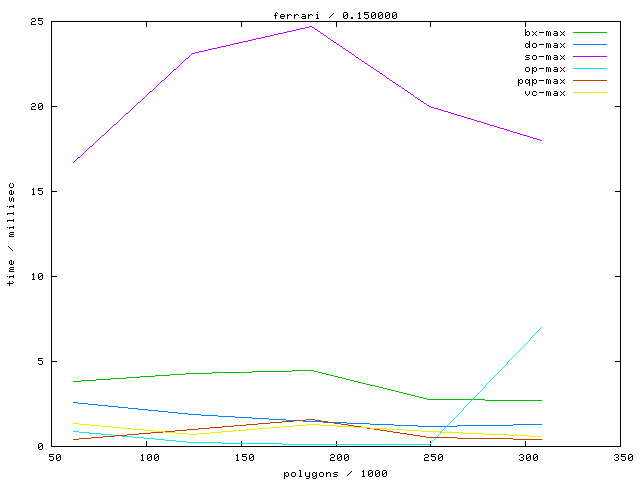
Task: Click the peak of the purple so-max curve
Action: pos(311,26)
